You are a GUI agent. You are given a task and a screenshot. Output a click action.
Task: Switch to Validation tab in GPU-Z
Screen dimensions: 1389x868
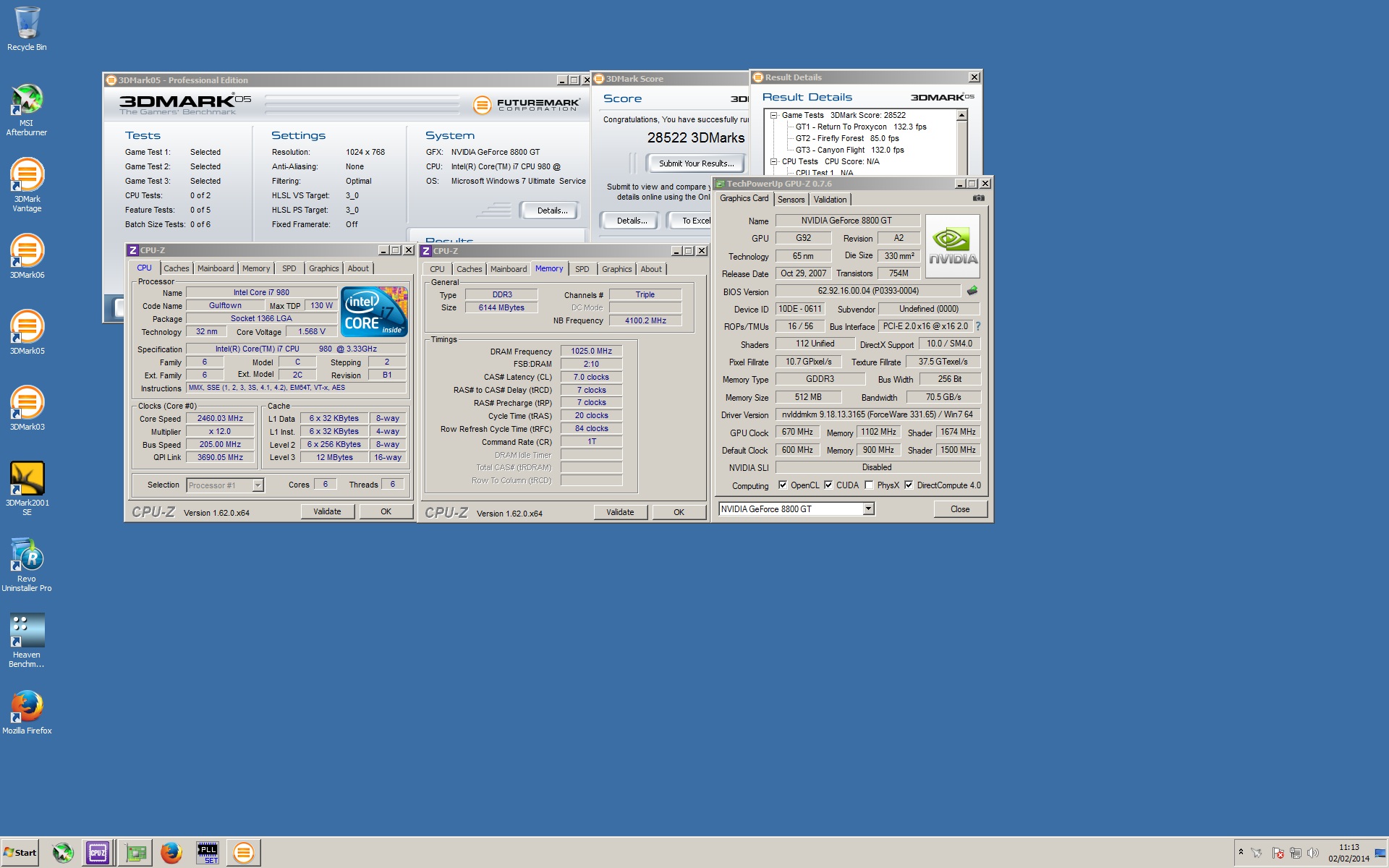(x=830, y=200)
